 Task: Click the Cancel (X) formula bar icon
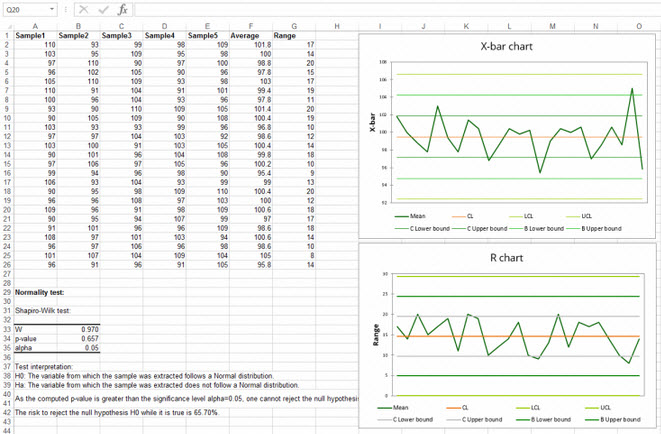(83, 9)
